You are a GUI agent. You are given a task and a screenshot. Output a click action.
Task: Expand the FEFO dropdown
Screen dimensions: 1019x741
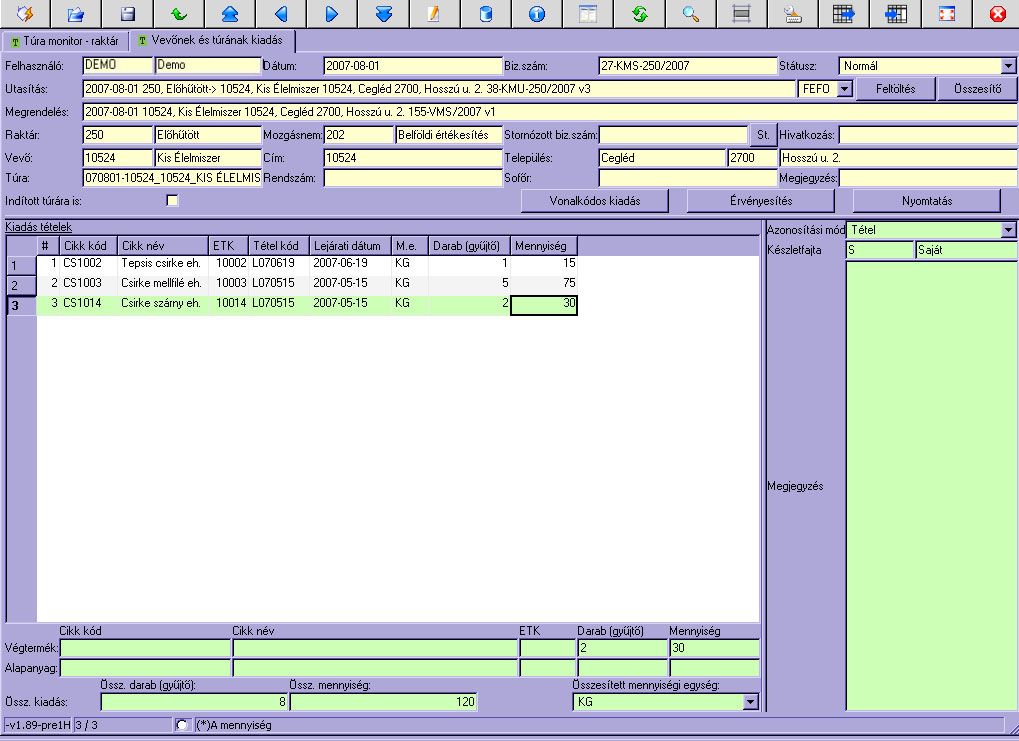[844, 89]
